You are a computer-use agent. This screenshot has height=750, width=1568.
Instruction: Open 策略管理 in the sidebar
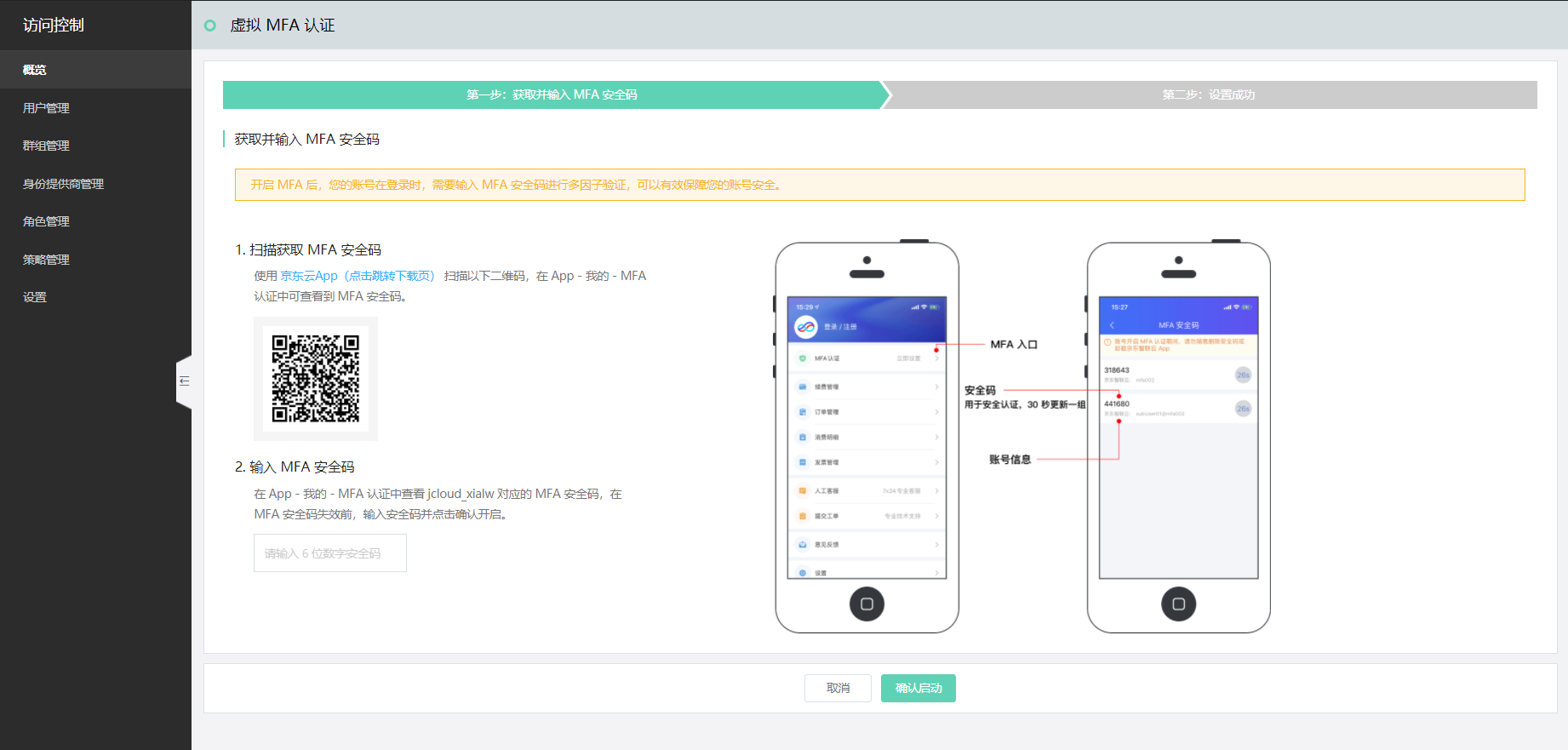click(95, 260)
